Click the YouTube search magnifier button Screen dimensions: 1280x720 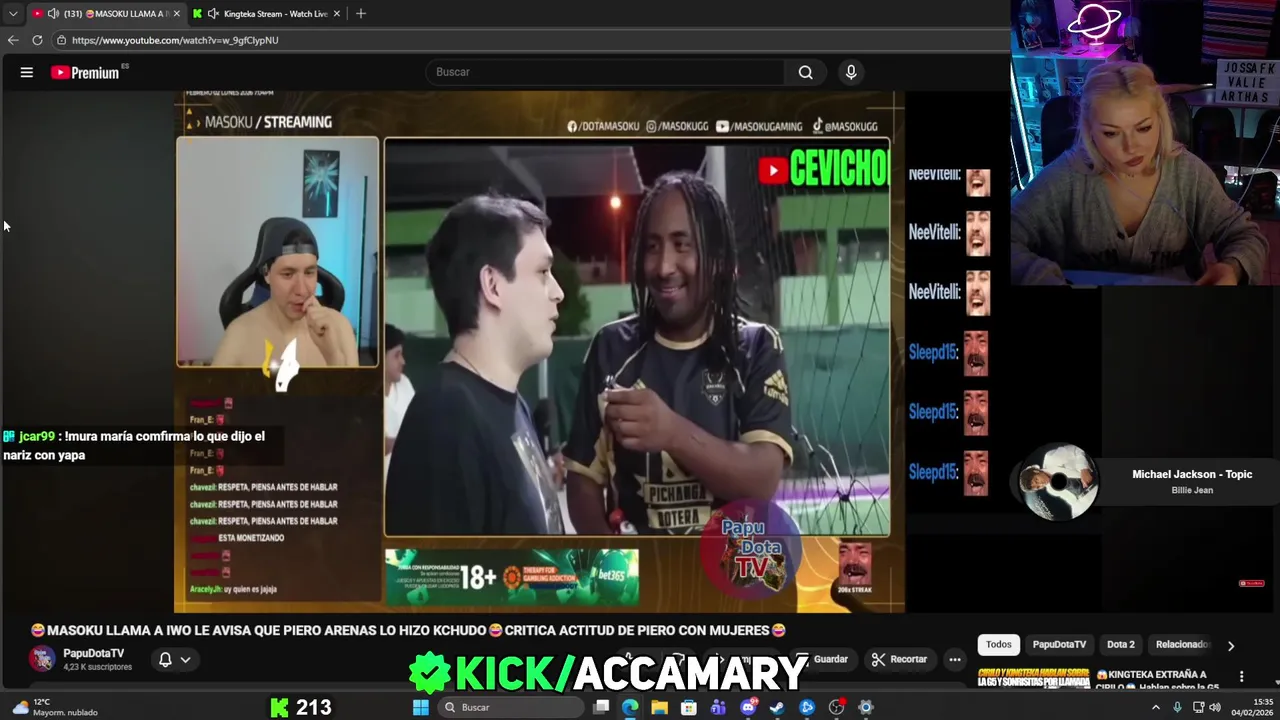(x=805, y=72)
